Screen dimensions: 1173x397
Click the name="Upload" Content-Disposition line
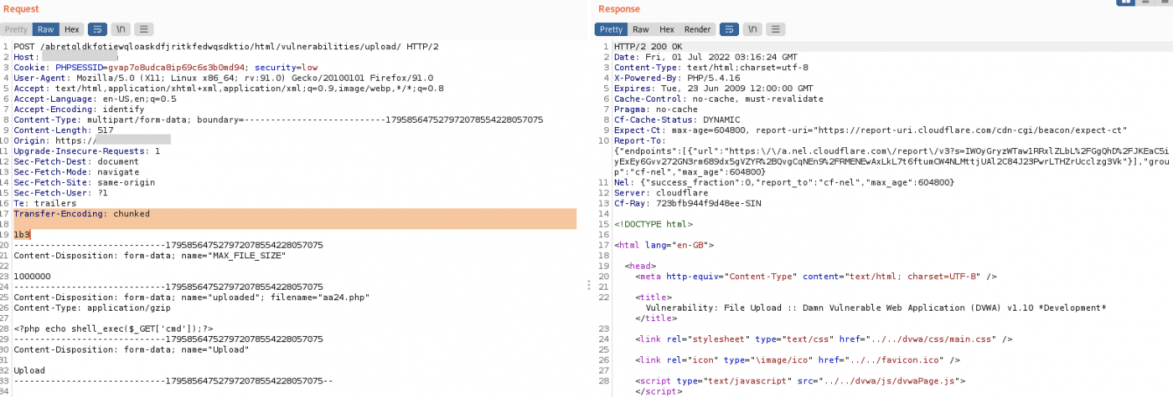point(131,350)
